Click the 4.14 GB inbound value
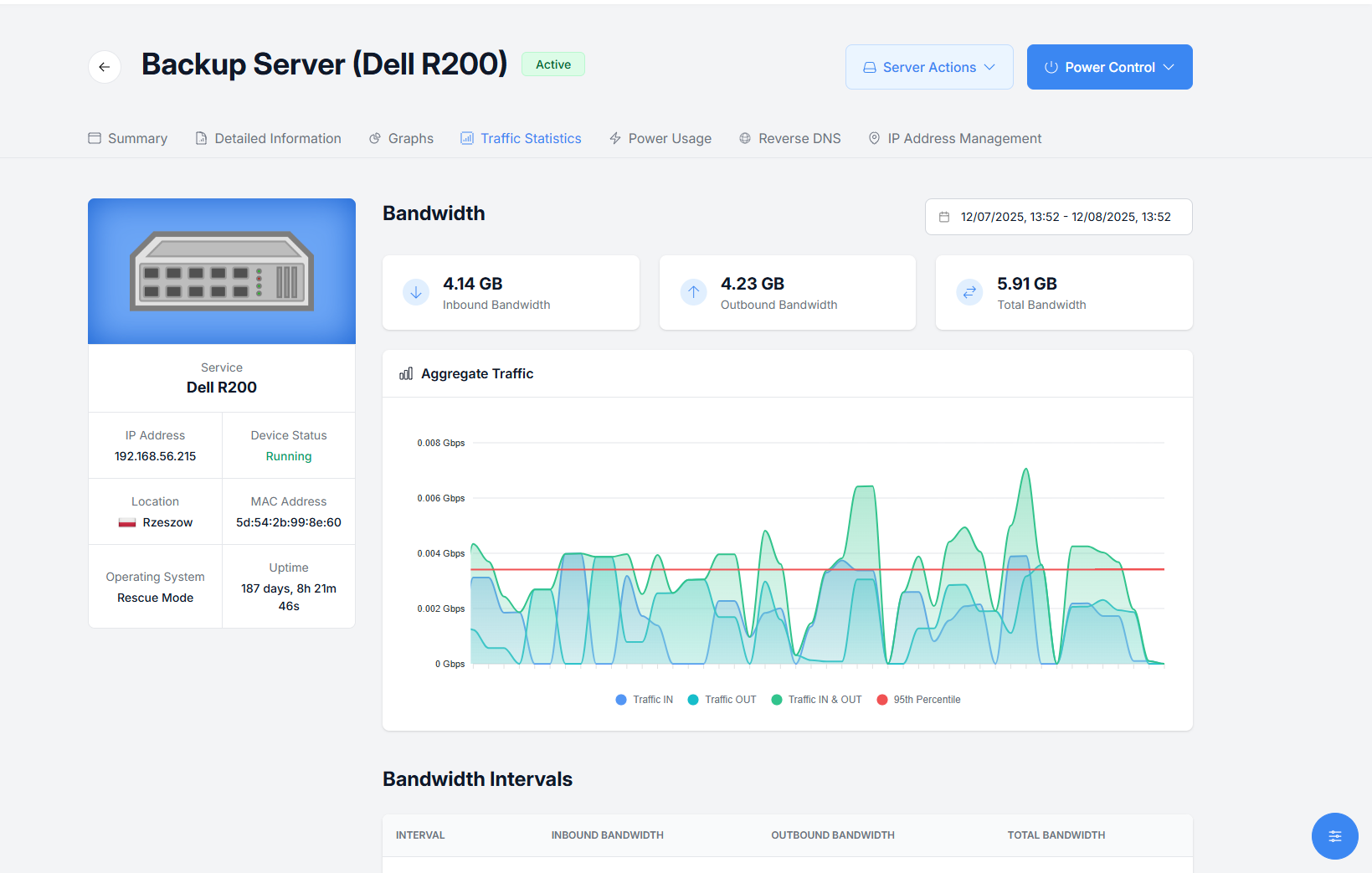The width and height of the screenshot is (1372, 873). pos(473,284)
